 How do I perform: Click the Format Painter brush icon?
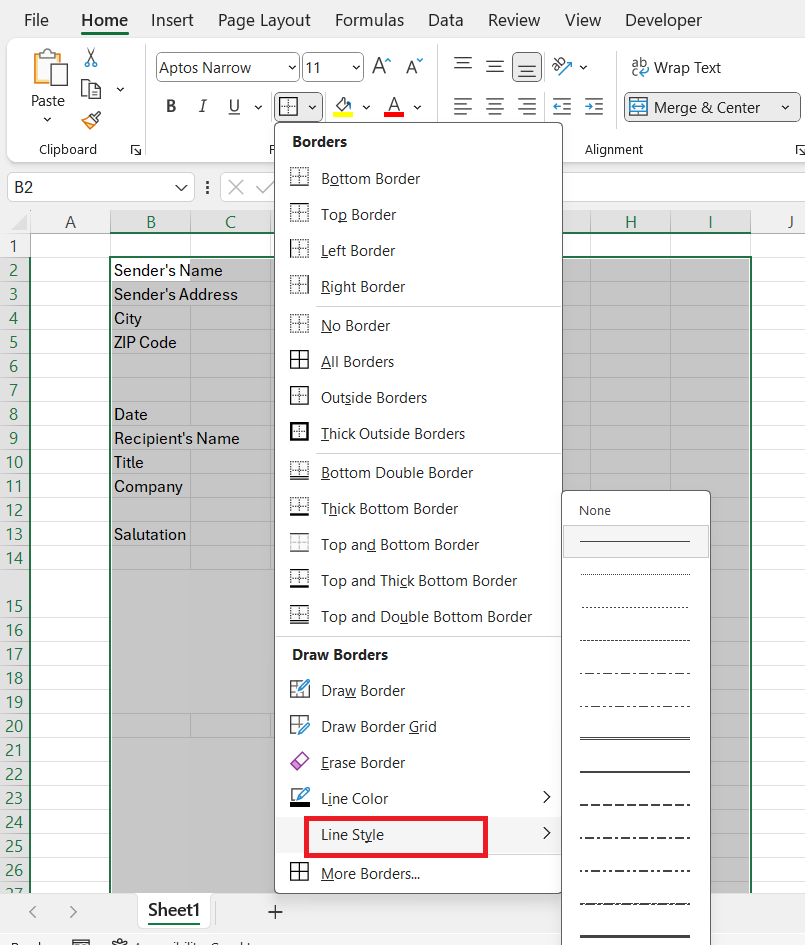(92, 121)
